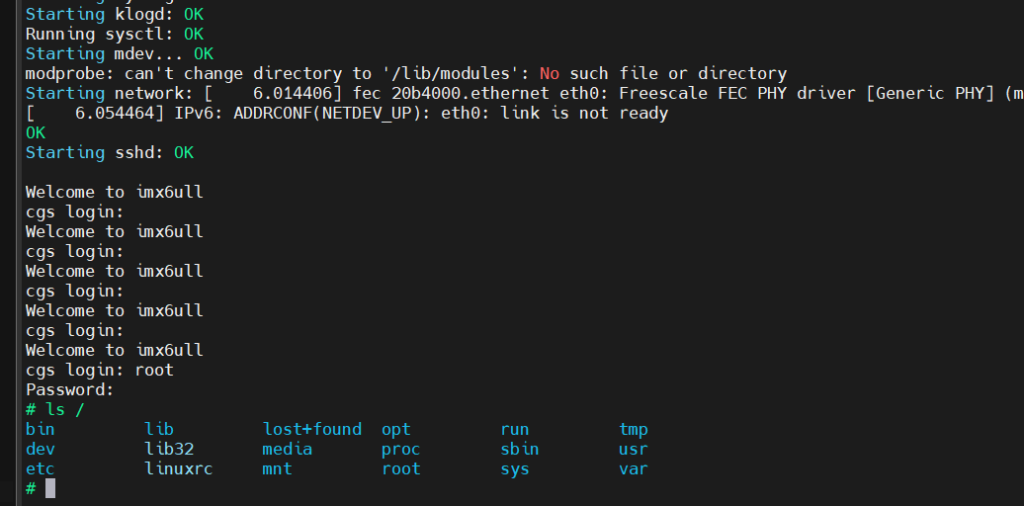This screenshot has width=1024, height=506.
Task: Click the "Password:" prompt line
Action: point(70,390)
